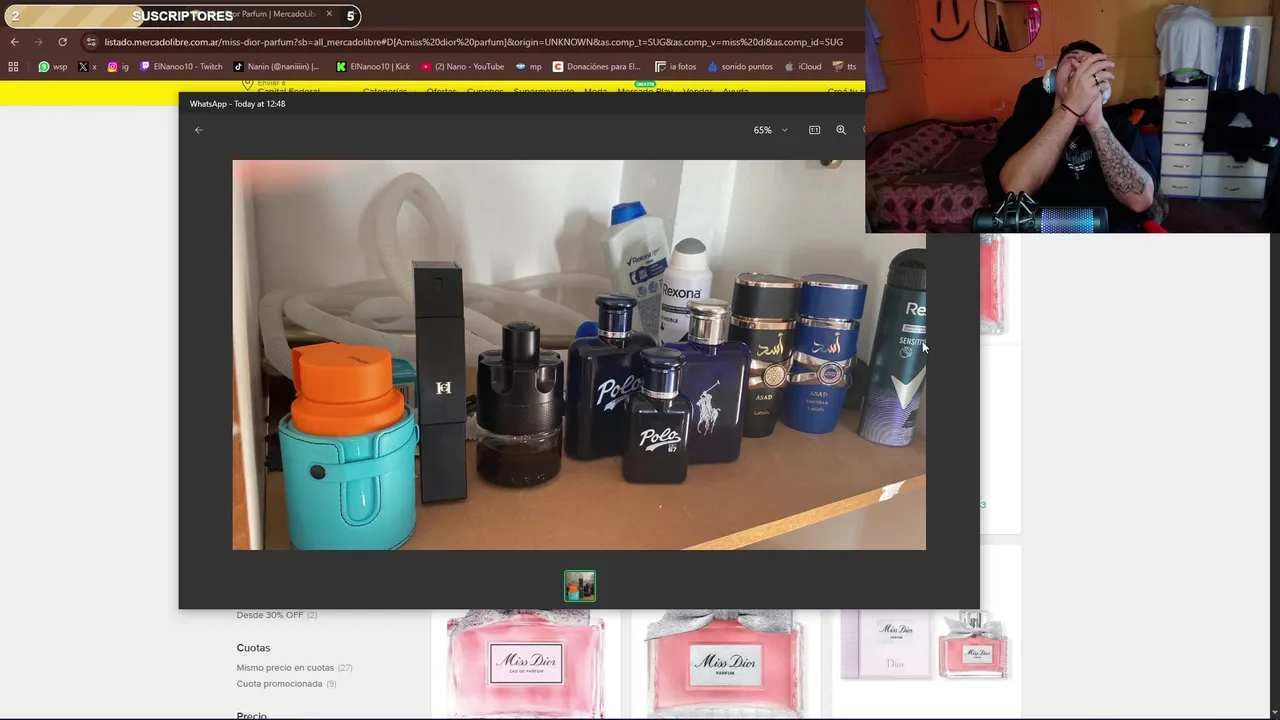Open the 65% zoom level dropdown
This screenshot has width=1280, height=720.
point(770,130)
